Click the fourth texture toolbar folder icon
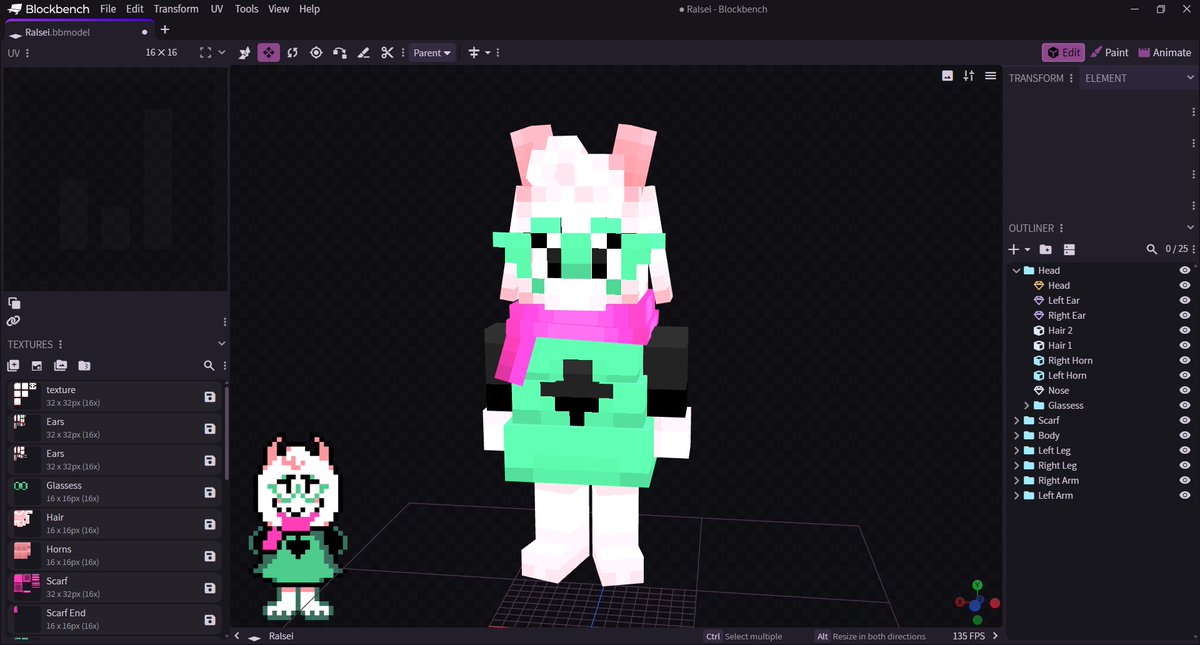Viewport: 1200px width, 645px height. pyautogui.click(x=84, y=366)
